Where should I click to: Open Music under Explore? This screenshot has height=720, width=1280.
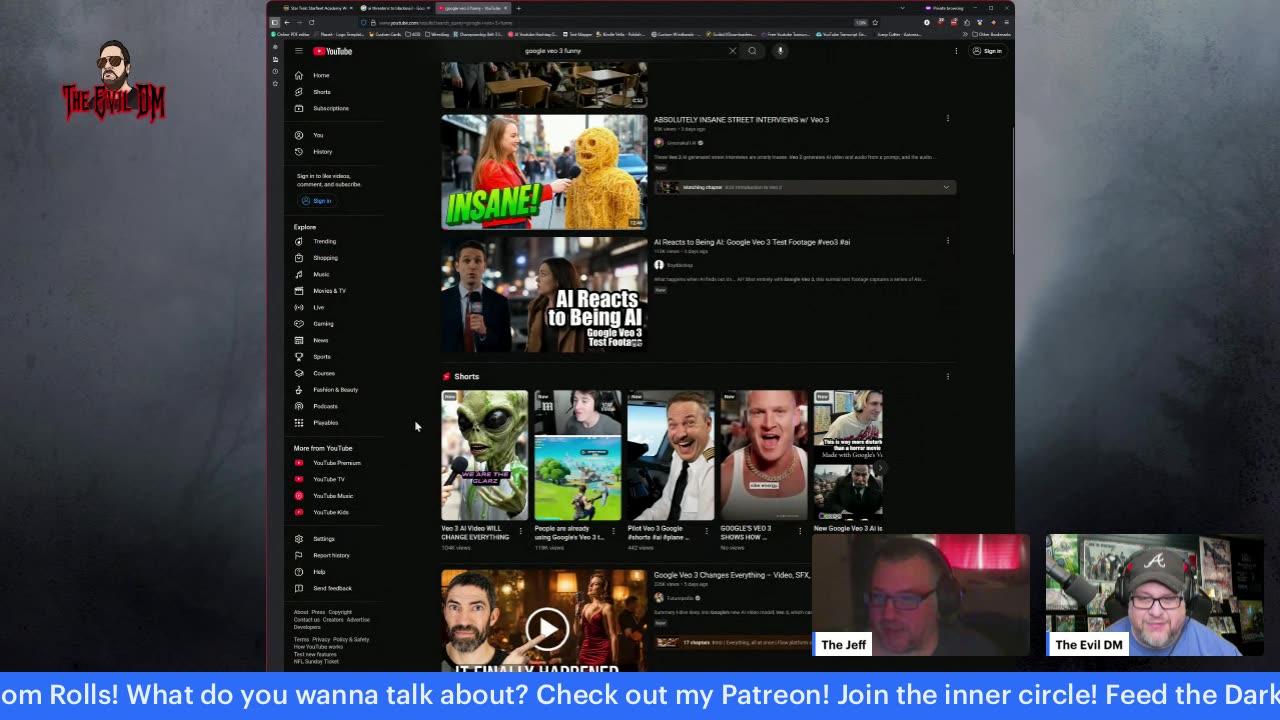(320, 274)
